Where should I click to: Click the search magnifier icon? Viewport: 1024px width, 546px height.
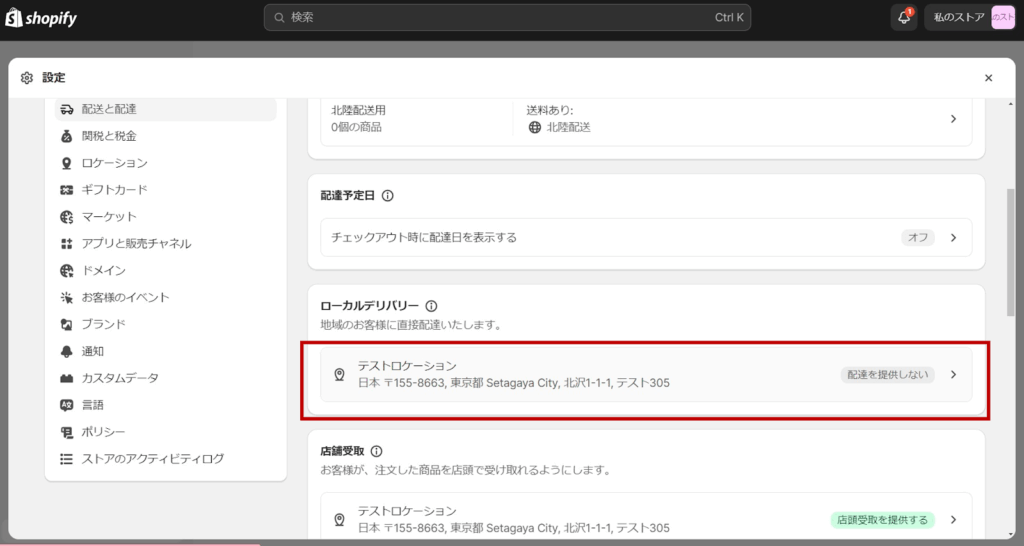coord(279,18)
